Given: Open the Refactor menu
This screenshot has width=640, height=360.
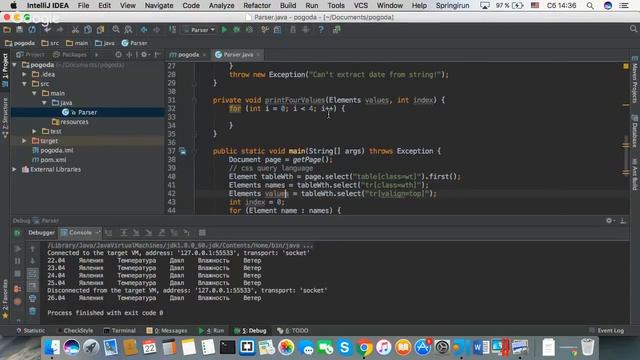Looking at the screenshot, I should 257,5.
